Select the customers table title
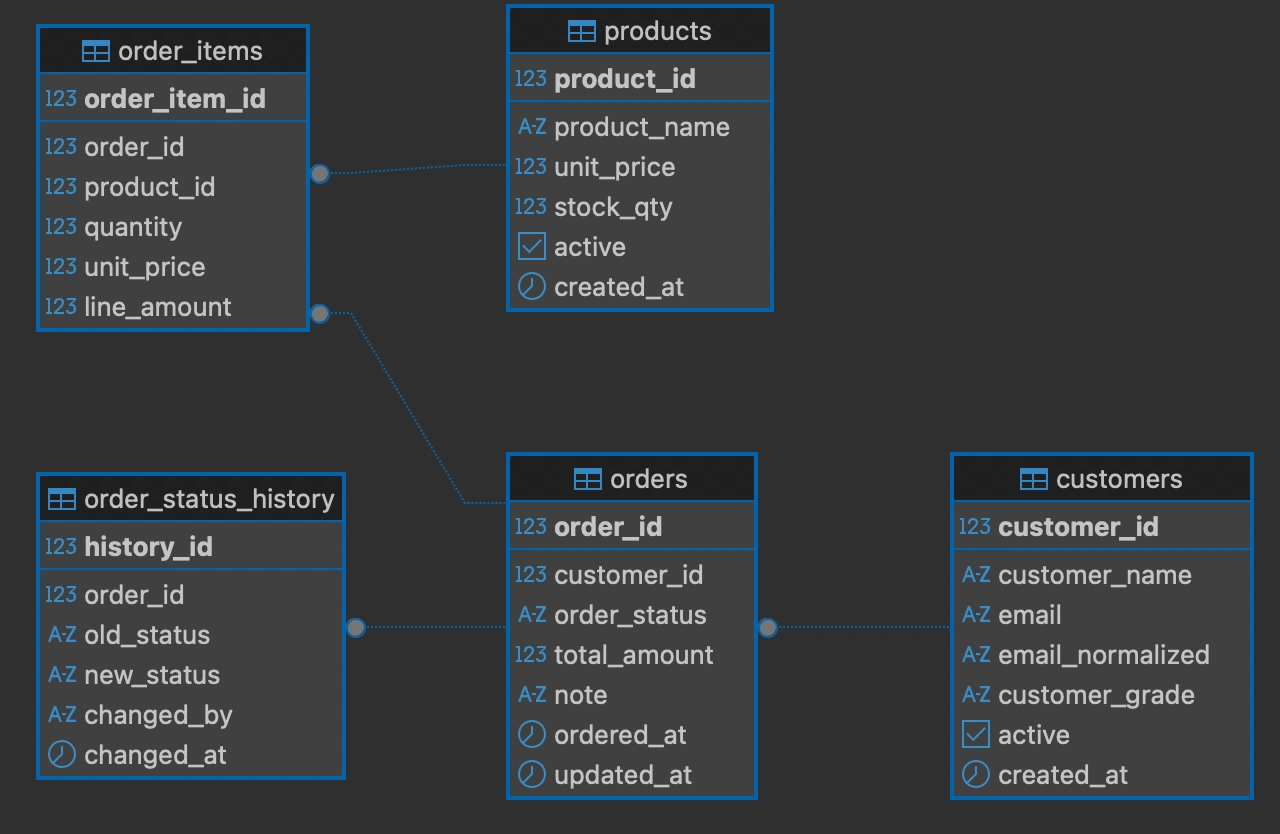The width and height of the screenshot is (1280, 834). tap(1119, 479)
